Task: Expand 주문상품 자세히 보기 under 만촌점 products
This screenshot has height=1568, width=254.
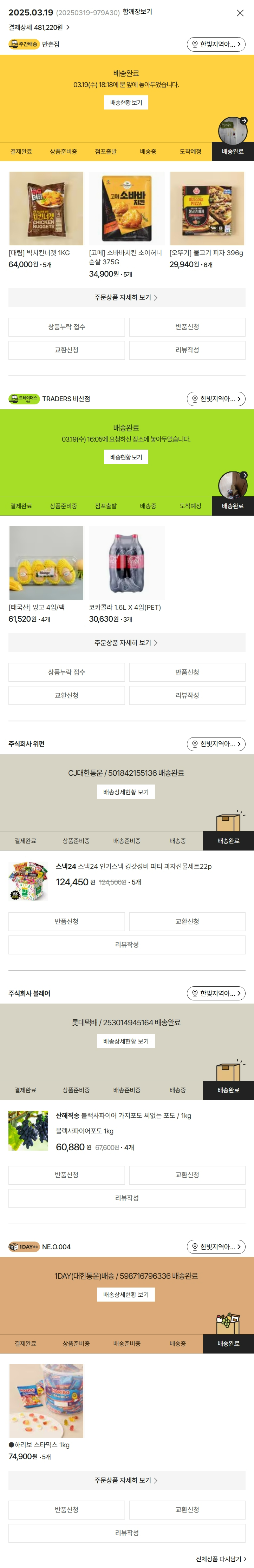Action: tap(126, 298)
